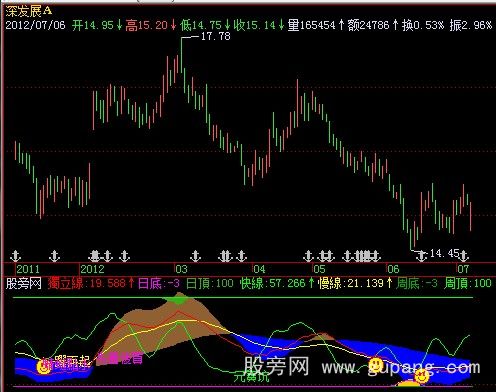Click the peak price label 17.78

tap(216, 36)
